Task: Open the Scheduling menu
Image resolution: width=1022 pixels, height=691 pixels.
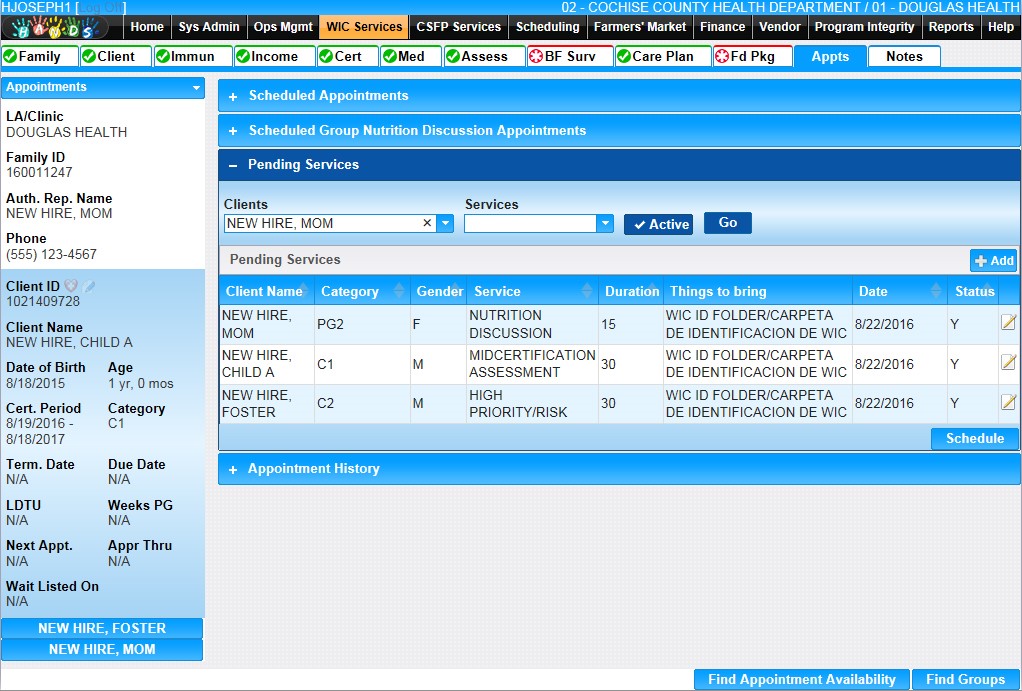Action: (x=547, y=27)
